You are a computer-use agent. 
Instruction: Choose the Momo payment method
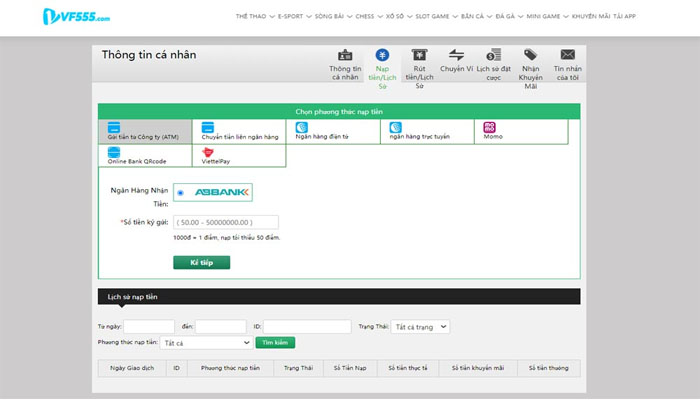click(490, 128)
